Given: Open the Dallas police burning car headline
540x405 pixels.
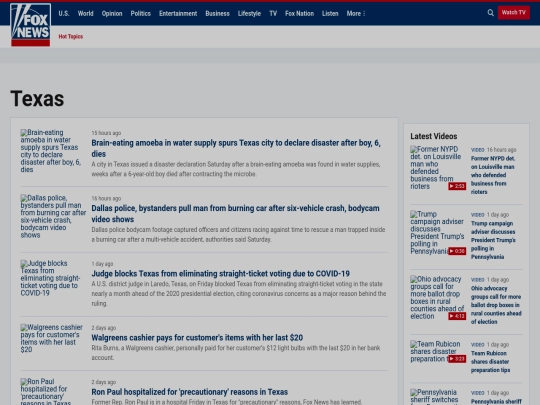Looking at the screenshot, I should pos(235,214).
